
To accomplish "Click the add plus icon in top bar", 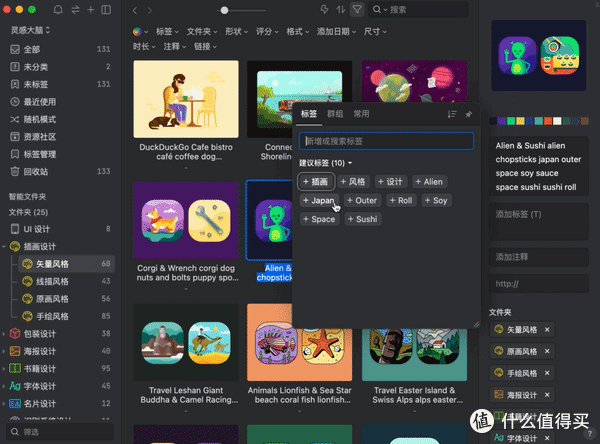I will (x=91, y=10).
